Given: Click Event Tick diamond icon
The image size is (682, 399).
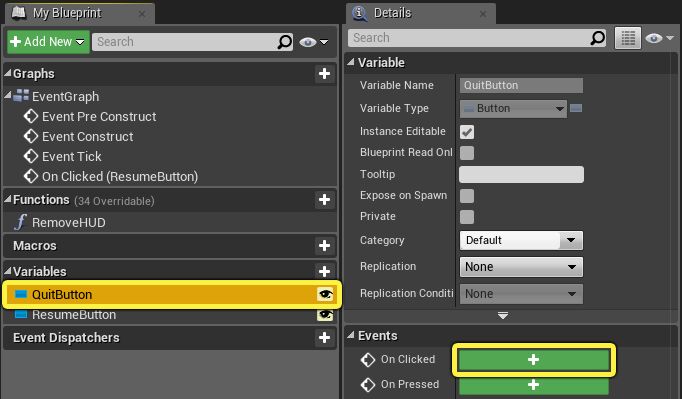Looking at the screenshot, I should click(31, 156).
